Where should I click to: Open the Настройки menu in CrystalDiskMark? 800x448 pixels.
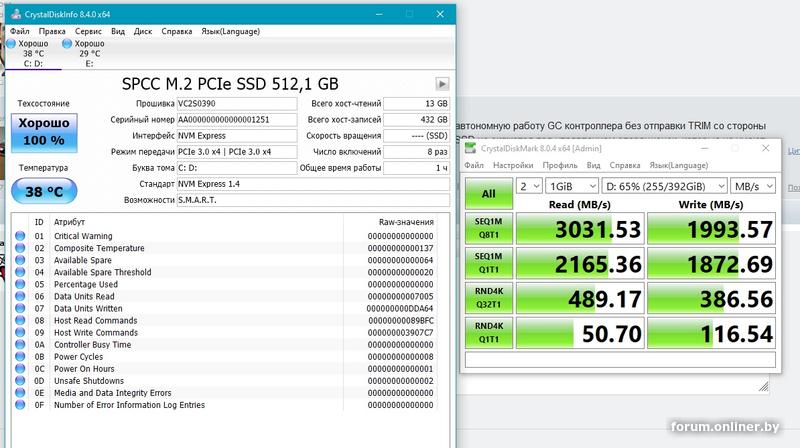tap(513, 165)
